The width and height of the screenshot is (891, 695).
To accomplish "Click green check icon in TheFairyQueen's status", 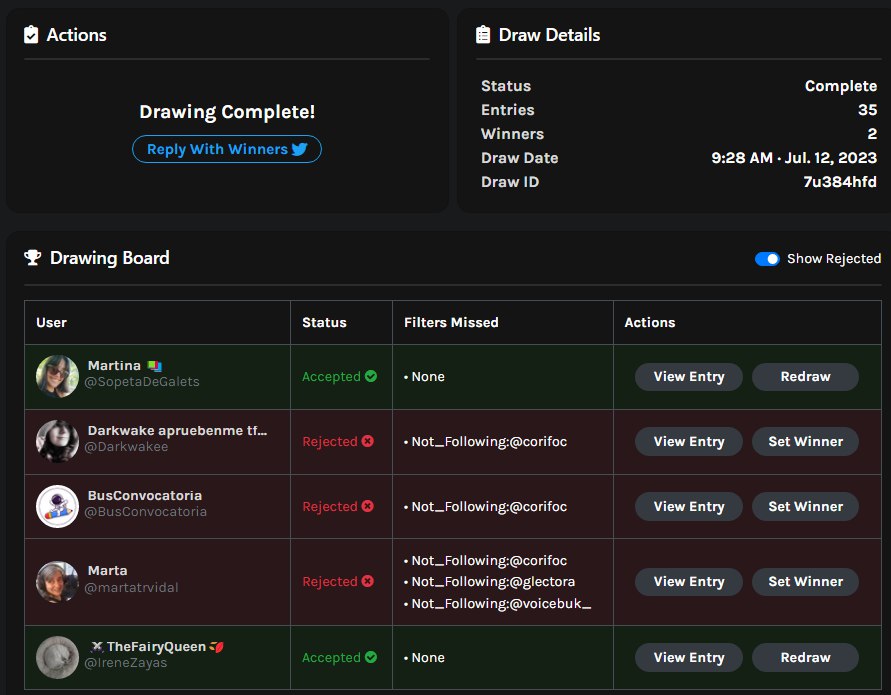I will [x=371, y=657].
